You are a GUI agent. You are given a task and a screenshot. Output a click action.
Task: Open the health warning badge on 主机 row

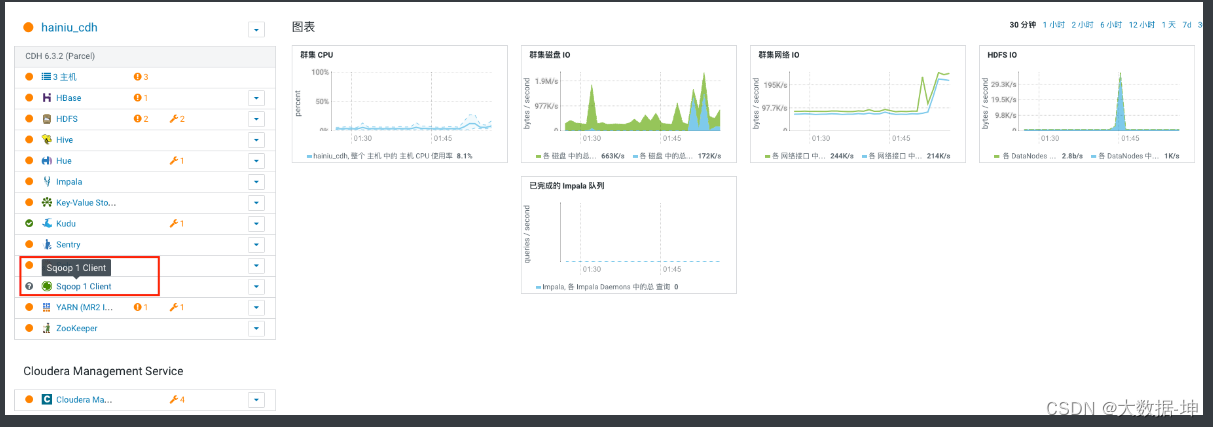[141, 77]
